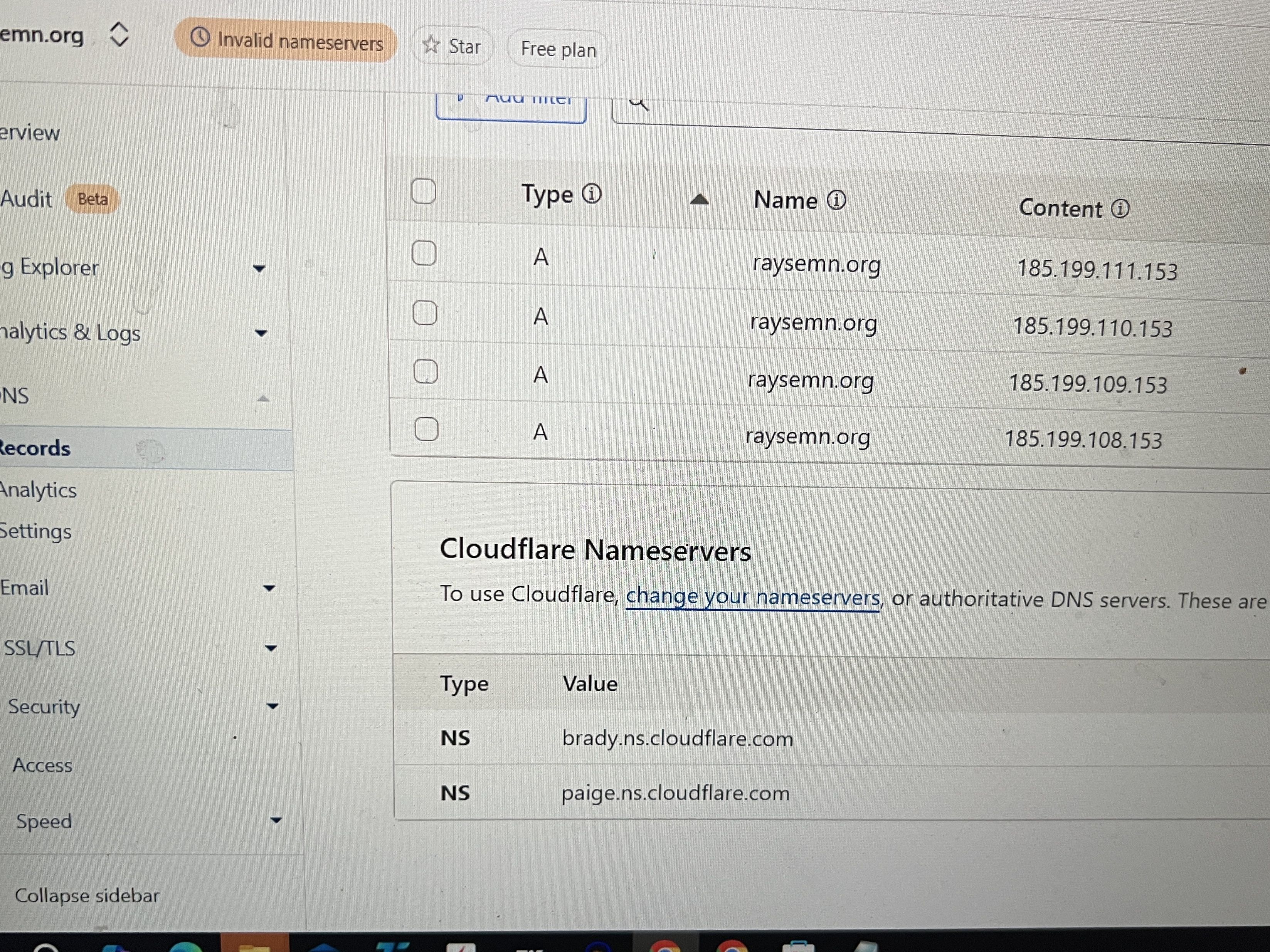Click the Type column info icon
This screenshot has height=952, width=1270.
pos(591,194)
